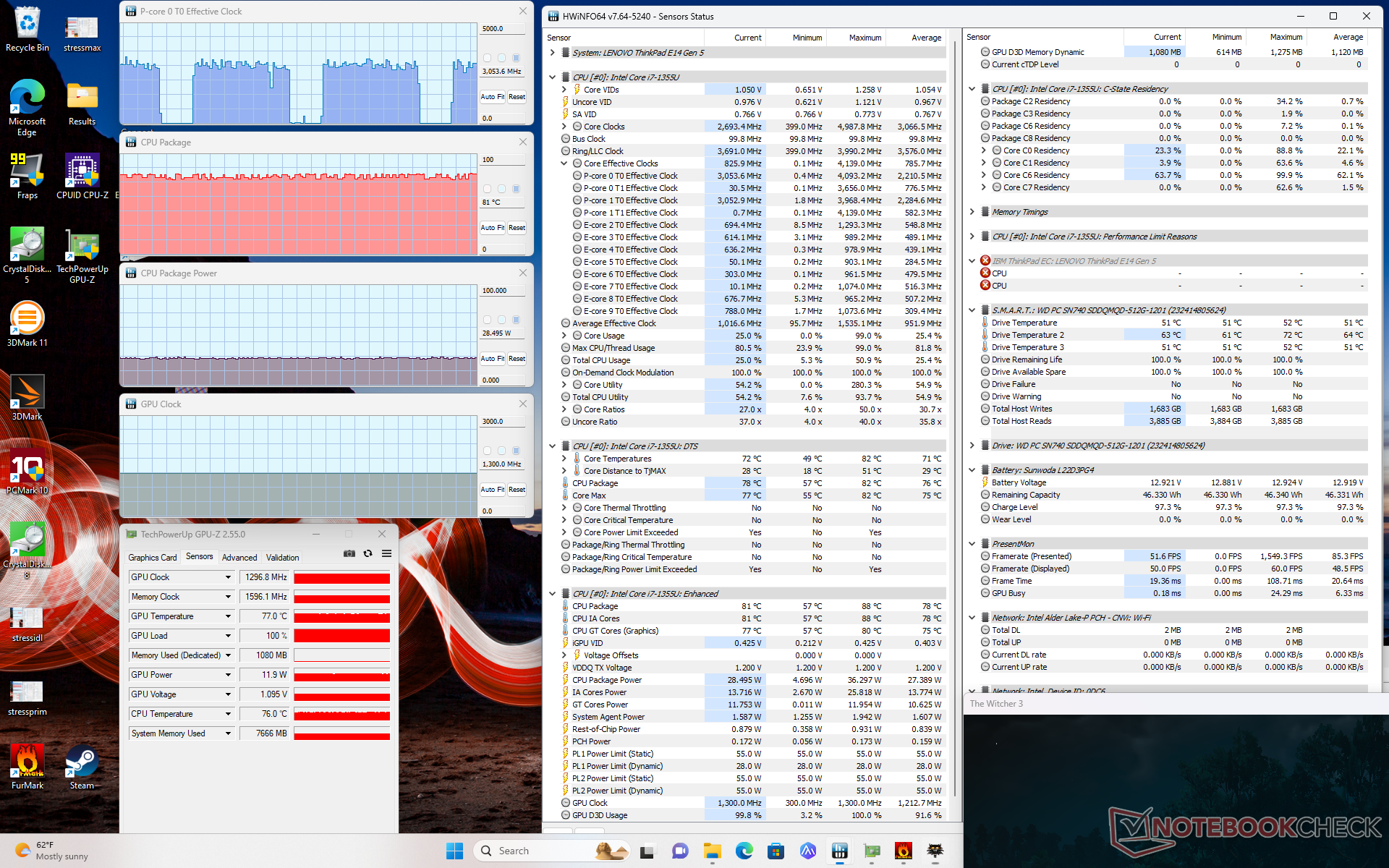Viewport: 1389px width, 868px height.
Task: Click File Explorer in the taskbar
Action: pyautogui.click(x=713, y=851)
